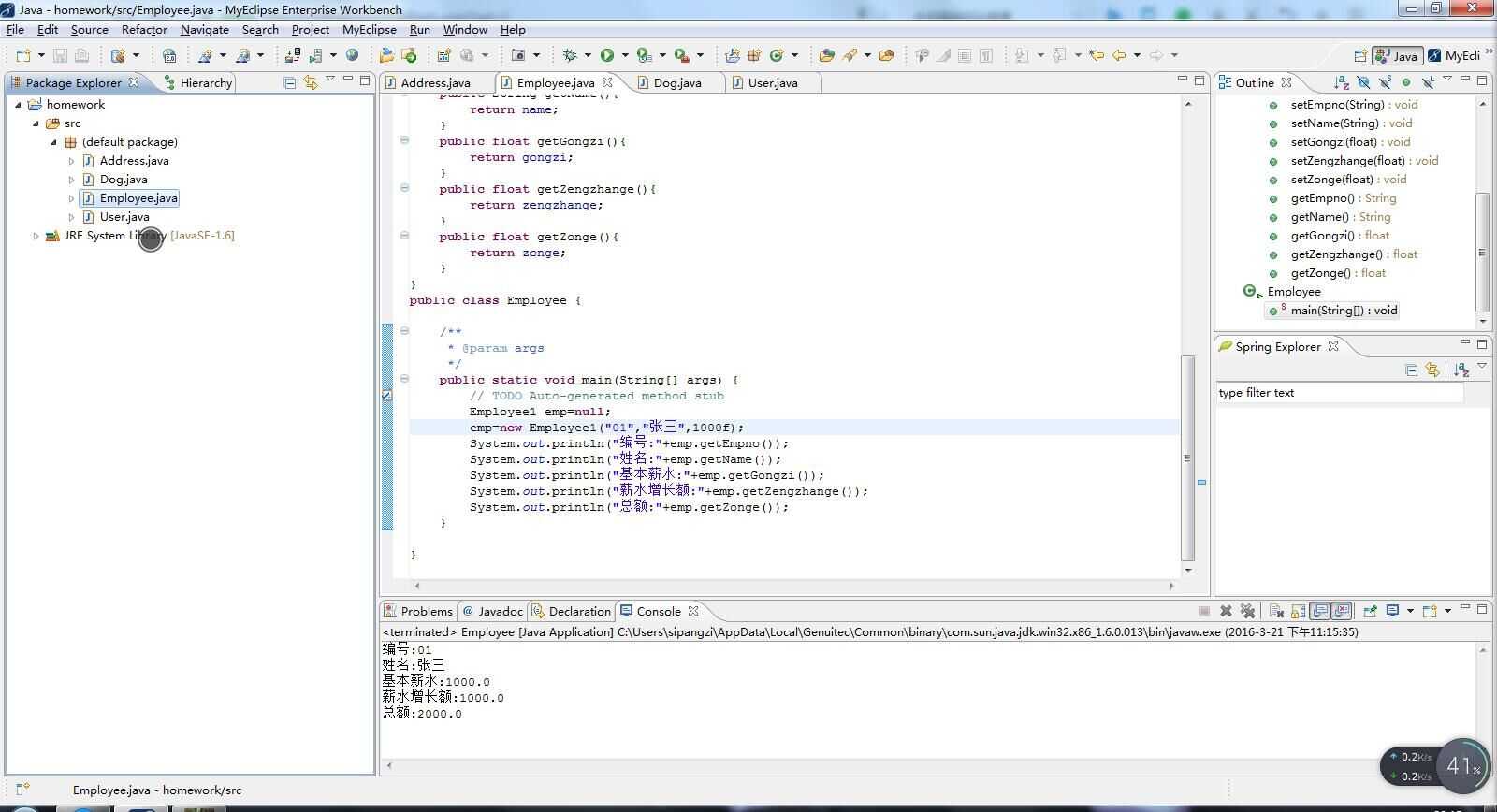Expand the Address.java tree node
1497x812 pixels.
click(x=71, y=161)
